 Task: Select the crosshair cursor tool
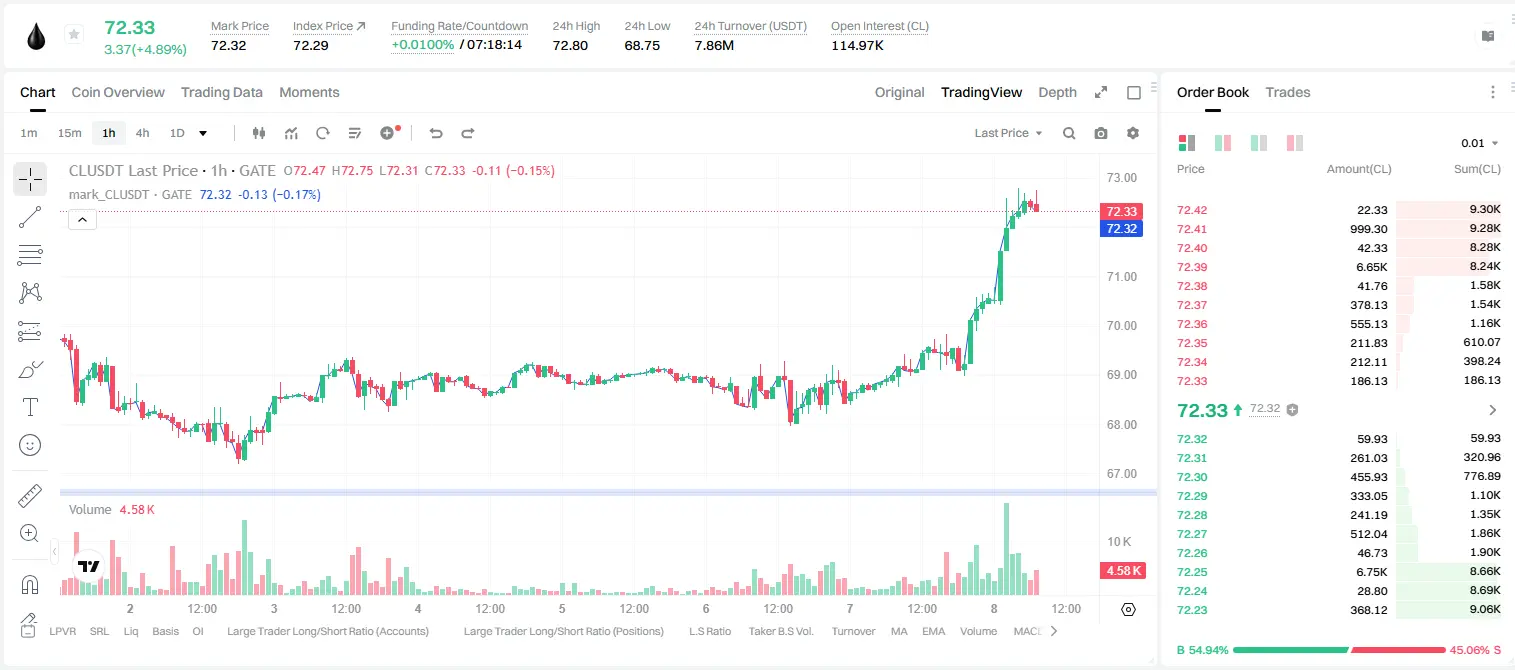tap(30, 180)
